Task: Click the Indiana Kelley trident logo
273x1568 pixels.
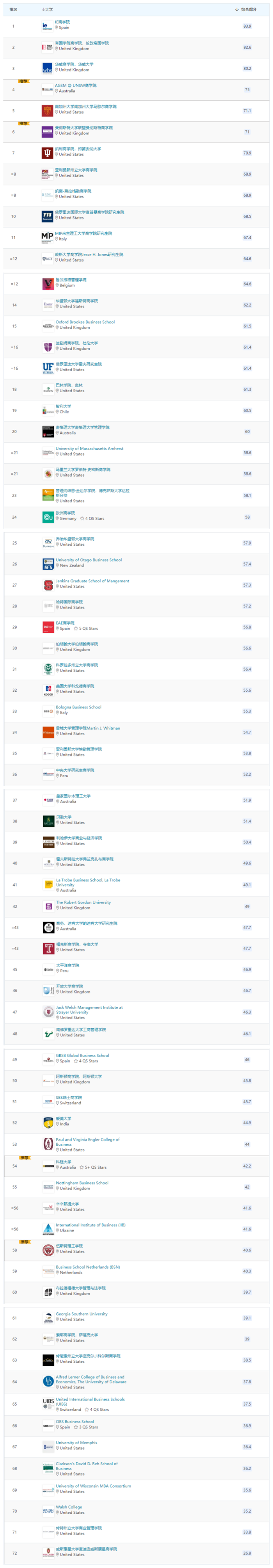Action: coord(47,153)
